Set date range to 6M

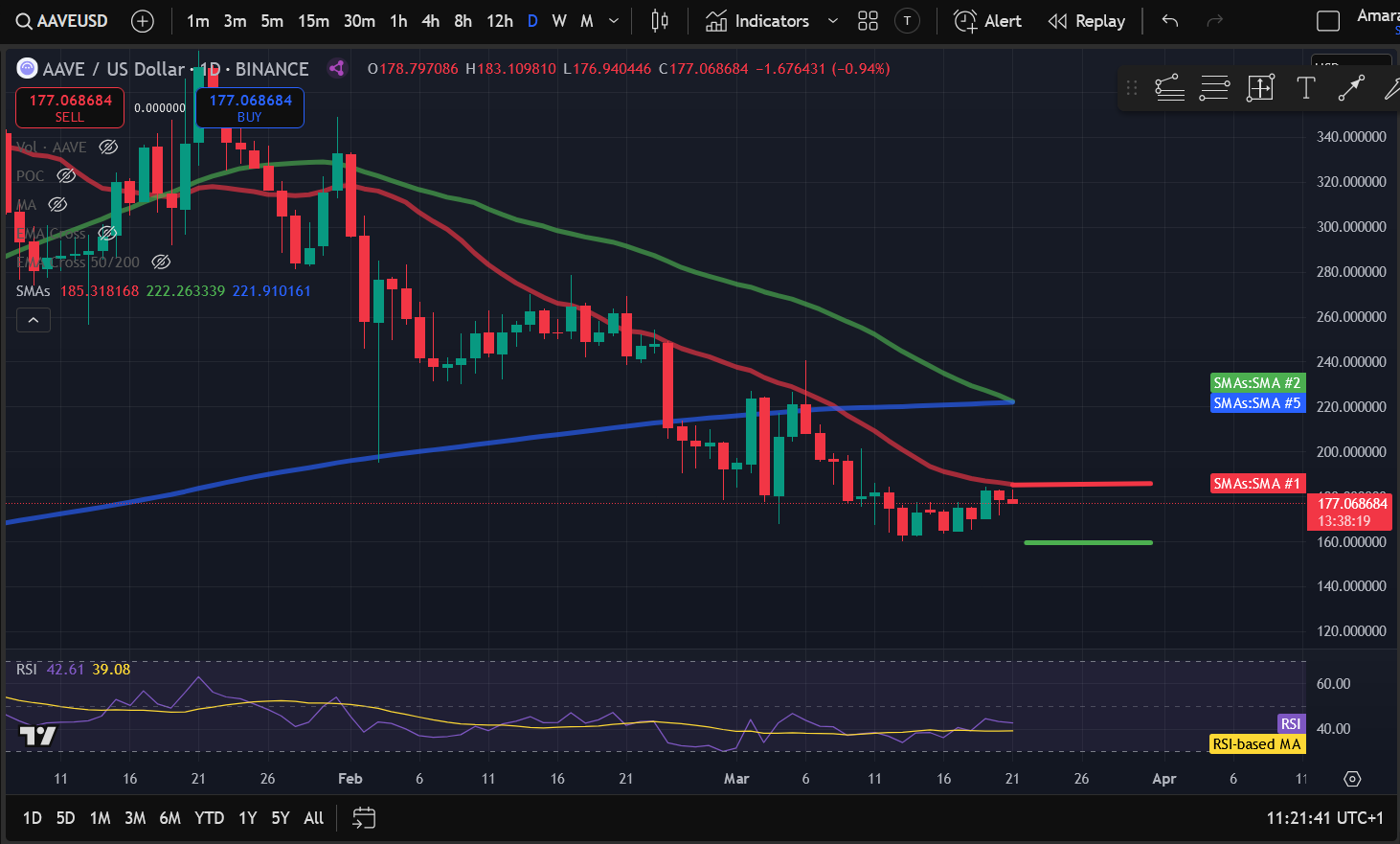(x=169, y=818)
